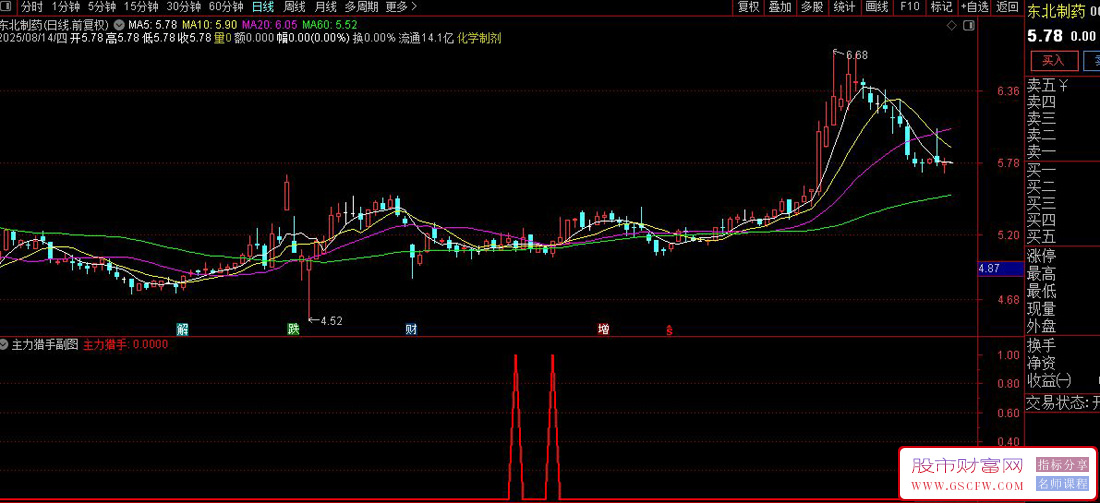Click the 增 event marker icon

point(603,329)
